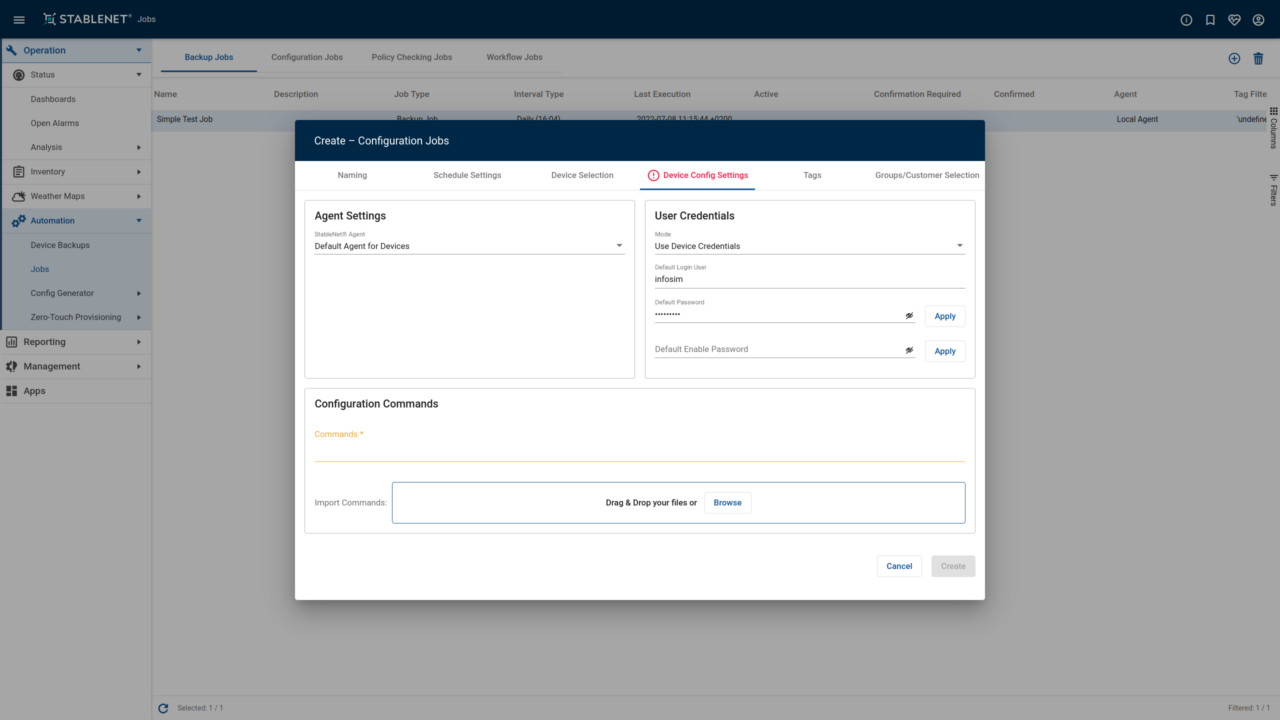Toggle Default Enable Password visibility icon
Viewport: 1280px width, 720px height.
click(x=909, y=350)
